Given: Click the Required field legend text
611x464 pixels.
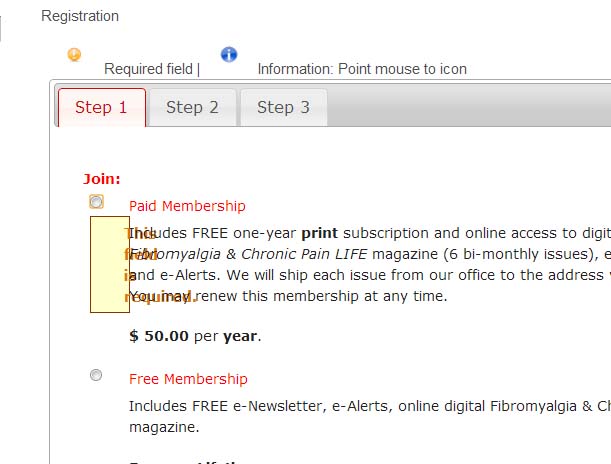Looking at the screenshot, I should [152, 69].
